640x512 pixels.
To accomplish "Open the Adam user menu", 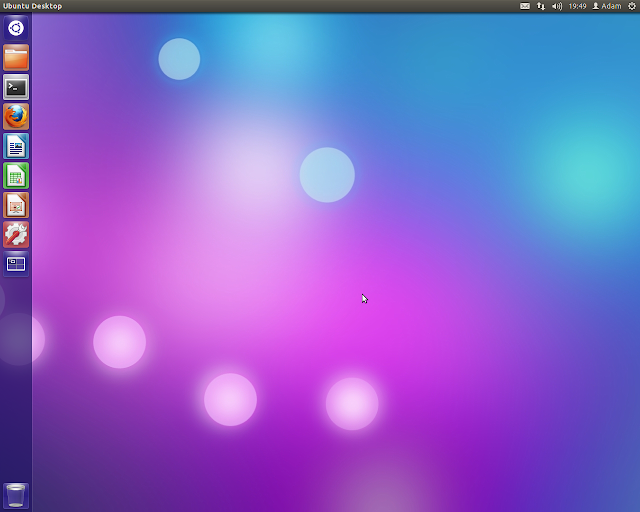I will pyautogui.click(x=607, y=6).
